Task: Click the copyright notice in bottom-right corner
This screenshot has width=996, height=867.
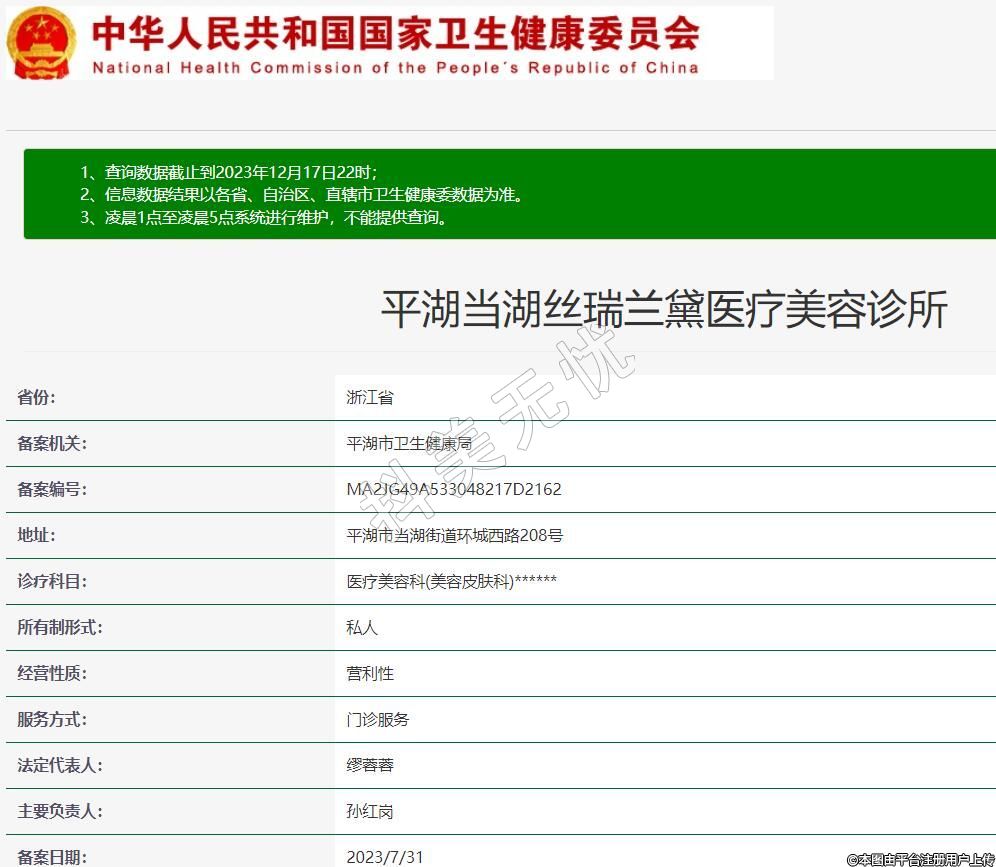Action: [x=920, y=859]
